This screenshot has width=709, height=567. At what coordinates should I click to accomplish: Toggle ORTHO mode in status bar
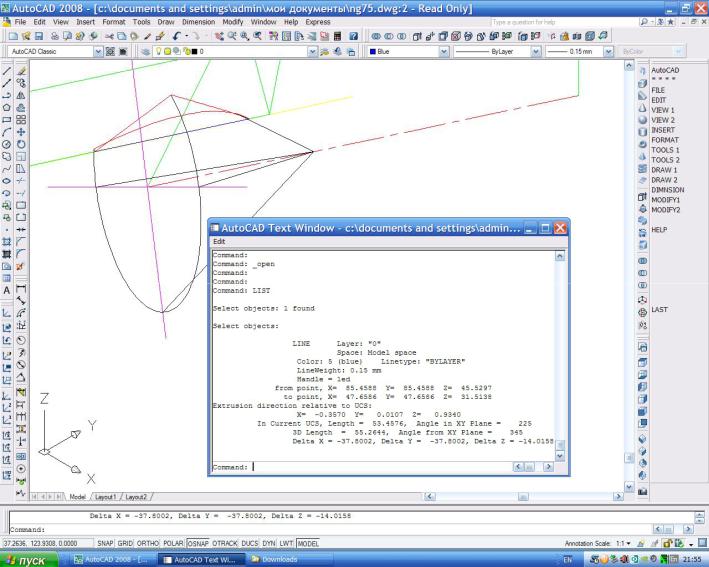tap(148, 543)
